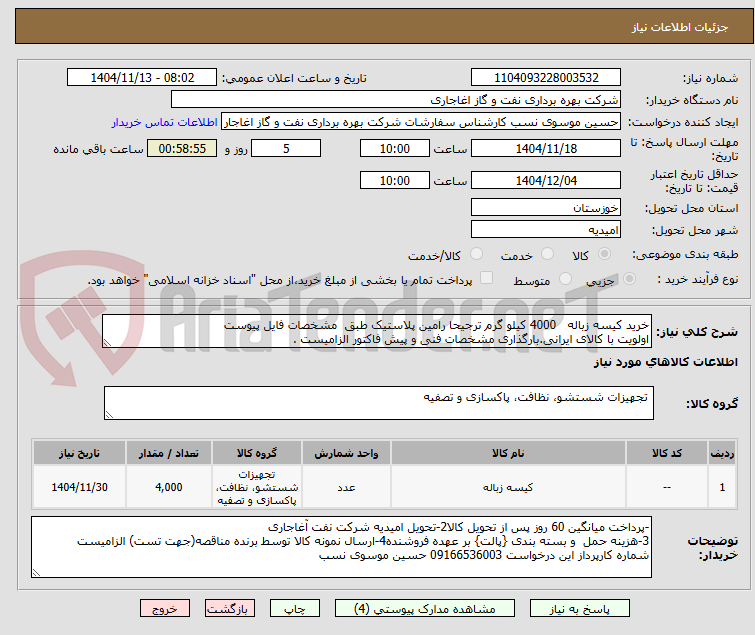
Task: Click the نام کالا column header
Action: click(508, 453)
